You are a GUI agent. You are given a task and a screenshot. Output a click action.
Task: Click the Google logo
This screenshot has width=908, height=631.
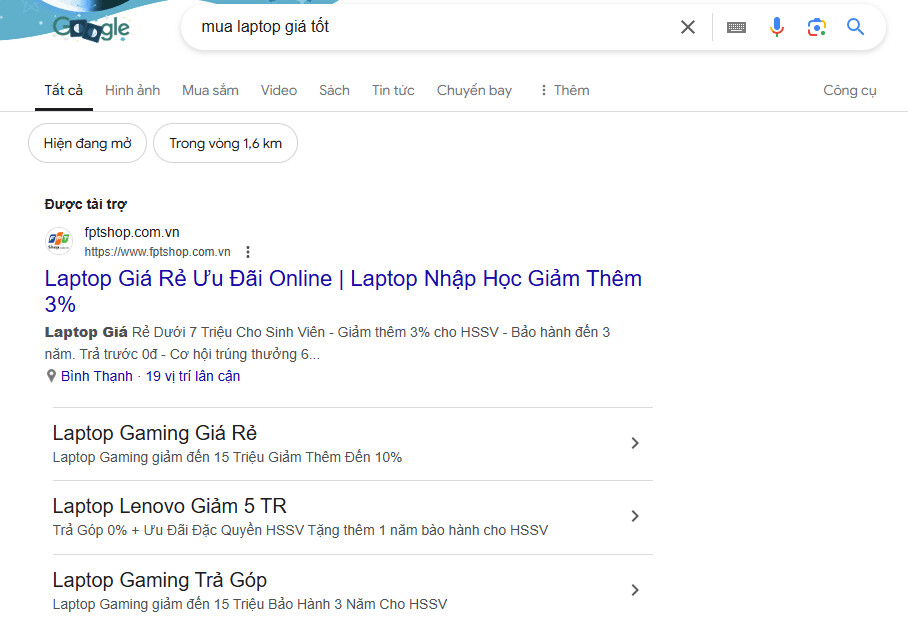(91, 29)
